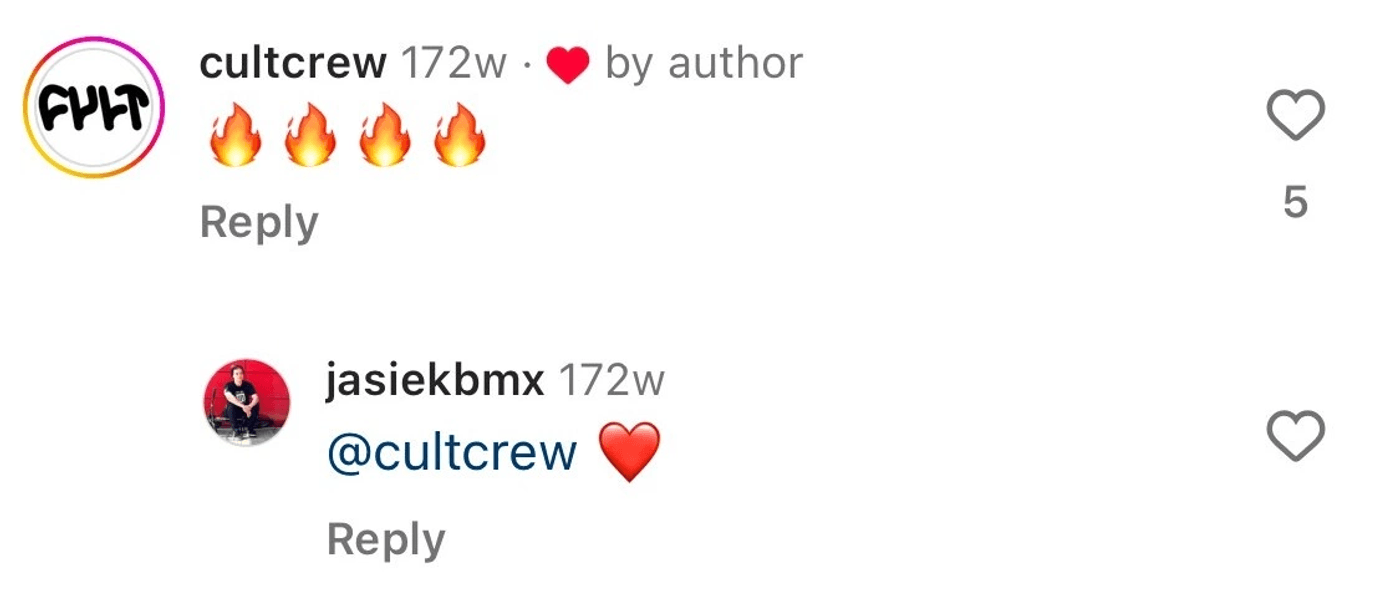This screenshot has height=591, width=1400.
Task: Like jasiekbmx's reply with the heart outline
Action: click(1295, 436)
